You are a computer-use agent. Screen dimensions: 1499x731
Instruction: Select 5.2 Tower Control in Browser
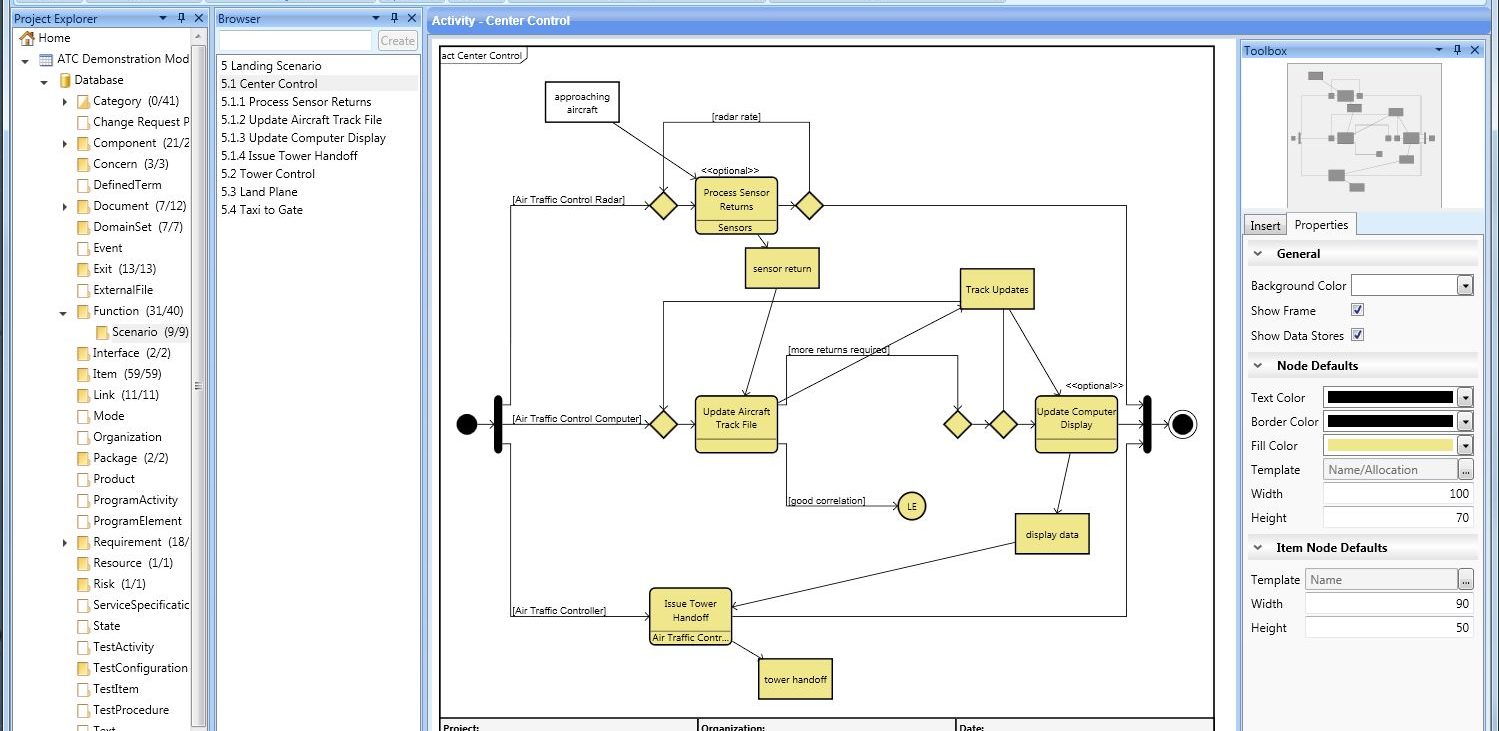[268, 174]
